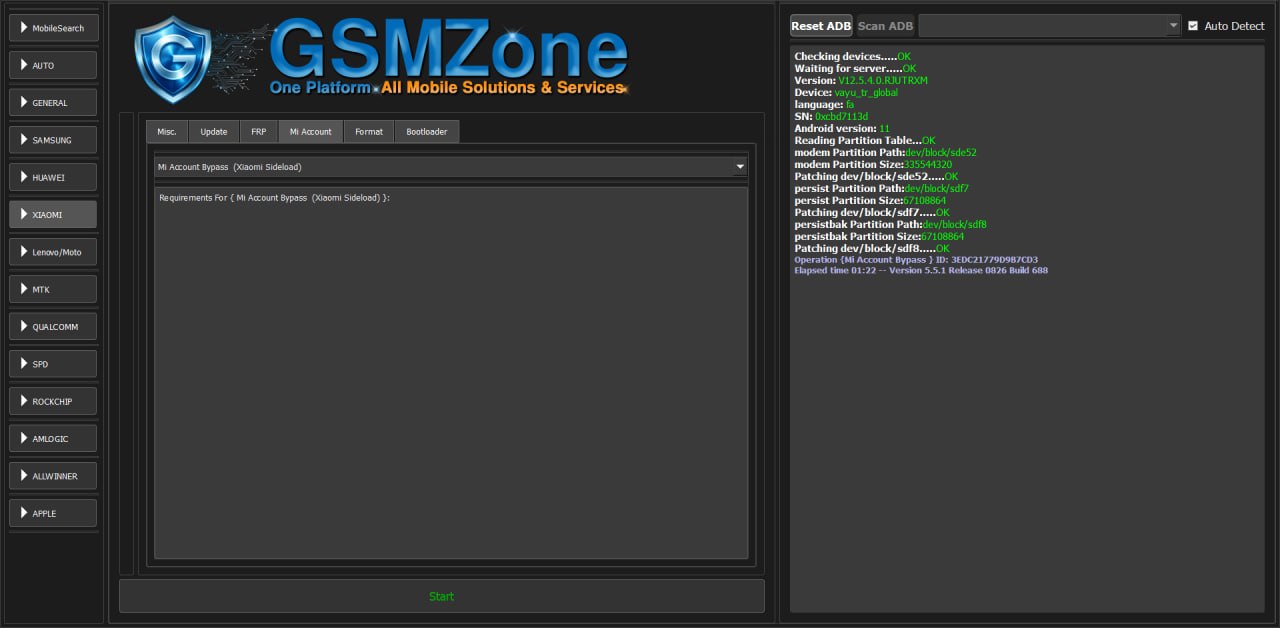Click the SN: 0xcbd7113d log line
Image resolution: width=1280 pixels, height=628 pixels.
click(x=831, y=116)
